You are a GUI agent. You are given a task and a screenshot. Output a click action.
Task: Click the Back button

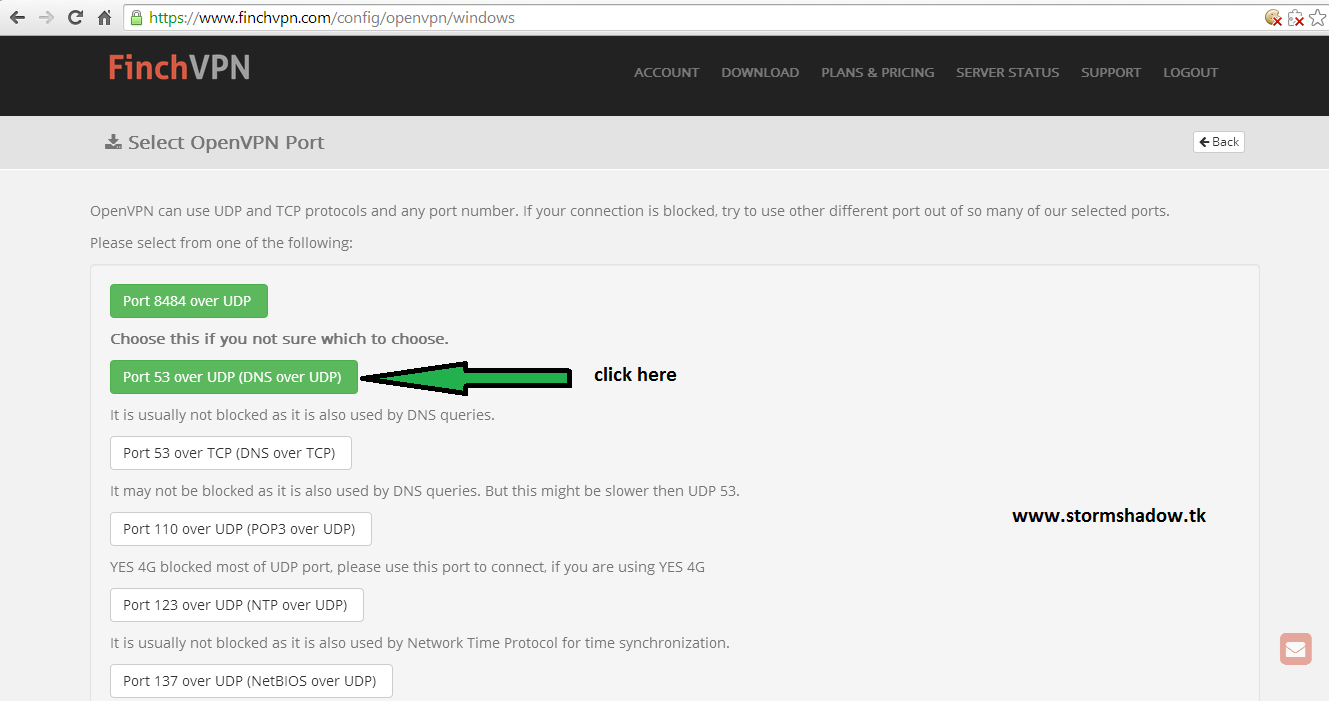pos(1218,142)
